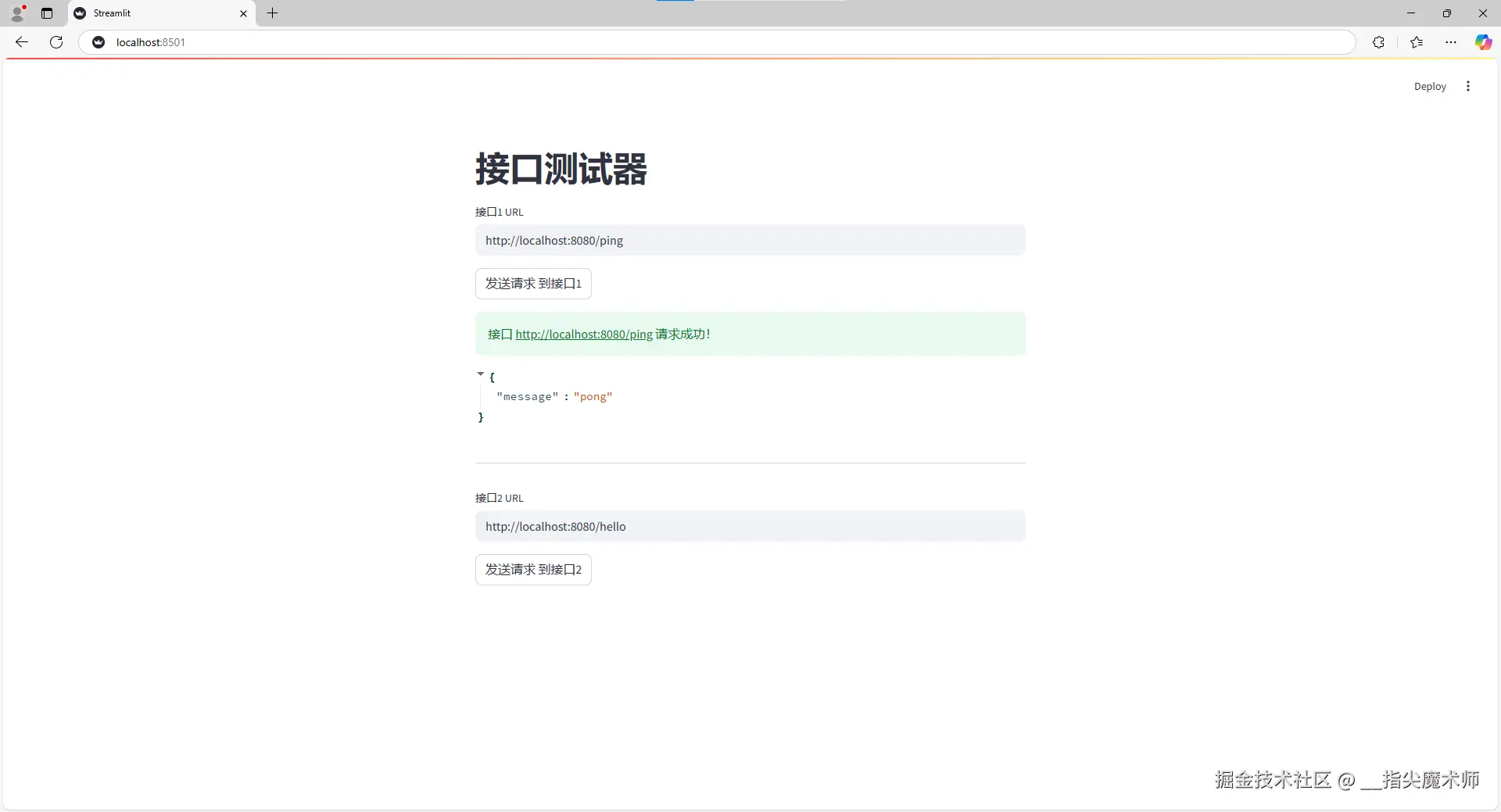This screenshot has width=1501, height=812.
Task: Launch the Copilot sidebar icon
Action: click(1483, 42)
